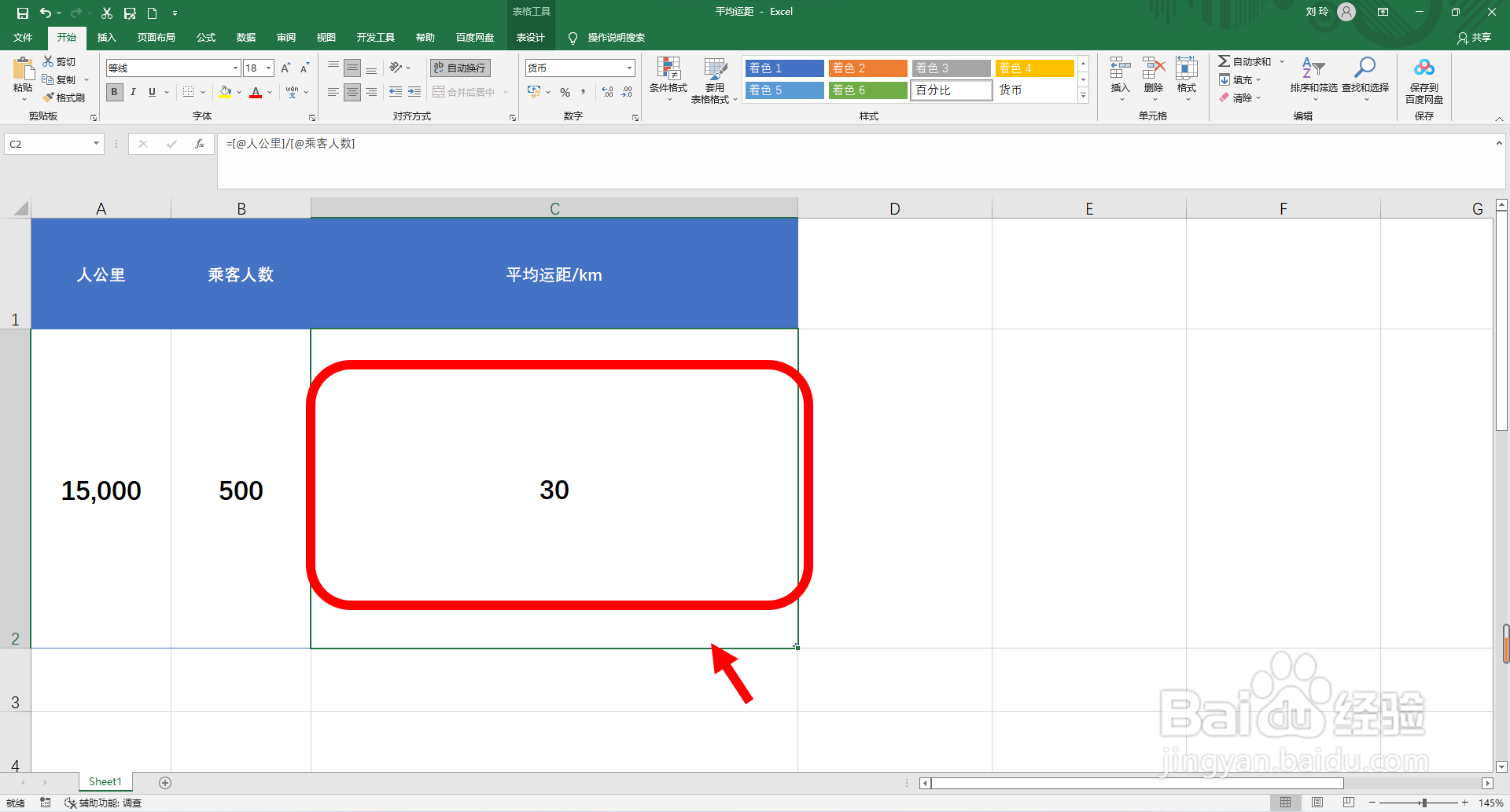
Task: Click the formula bar text
Action: point(290,144)
